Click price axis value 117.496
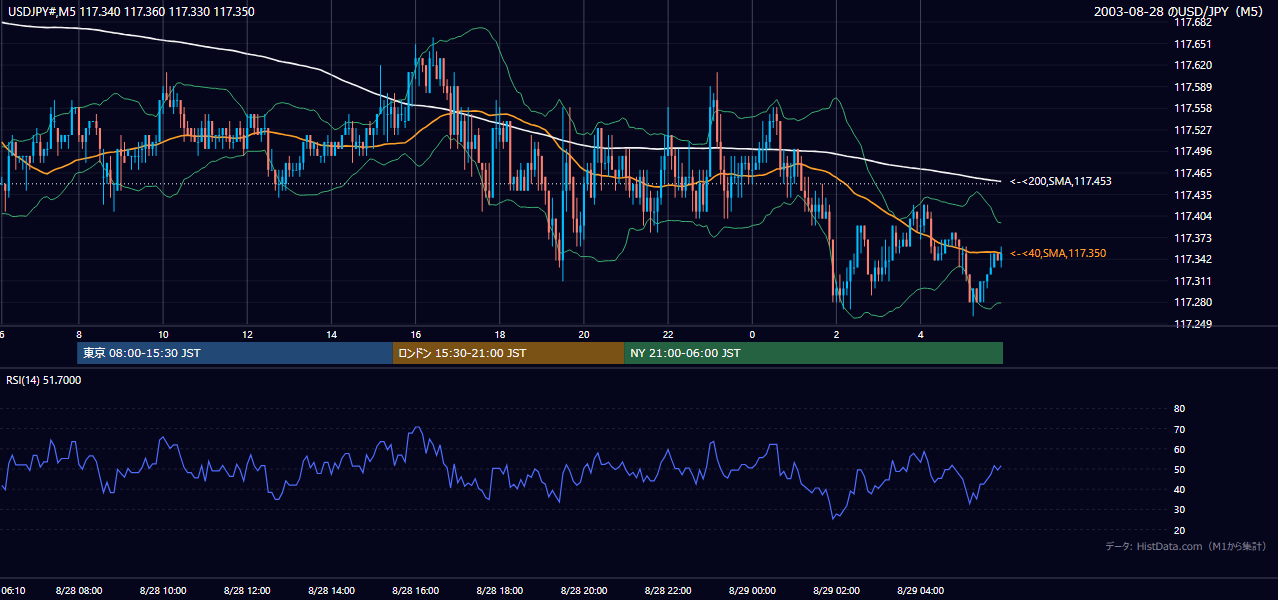The height and width of the screenshot is (600, 1278). 1193,151
